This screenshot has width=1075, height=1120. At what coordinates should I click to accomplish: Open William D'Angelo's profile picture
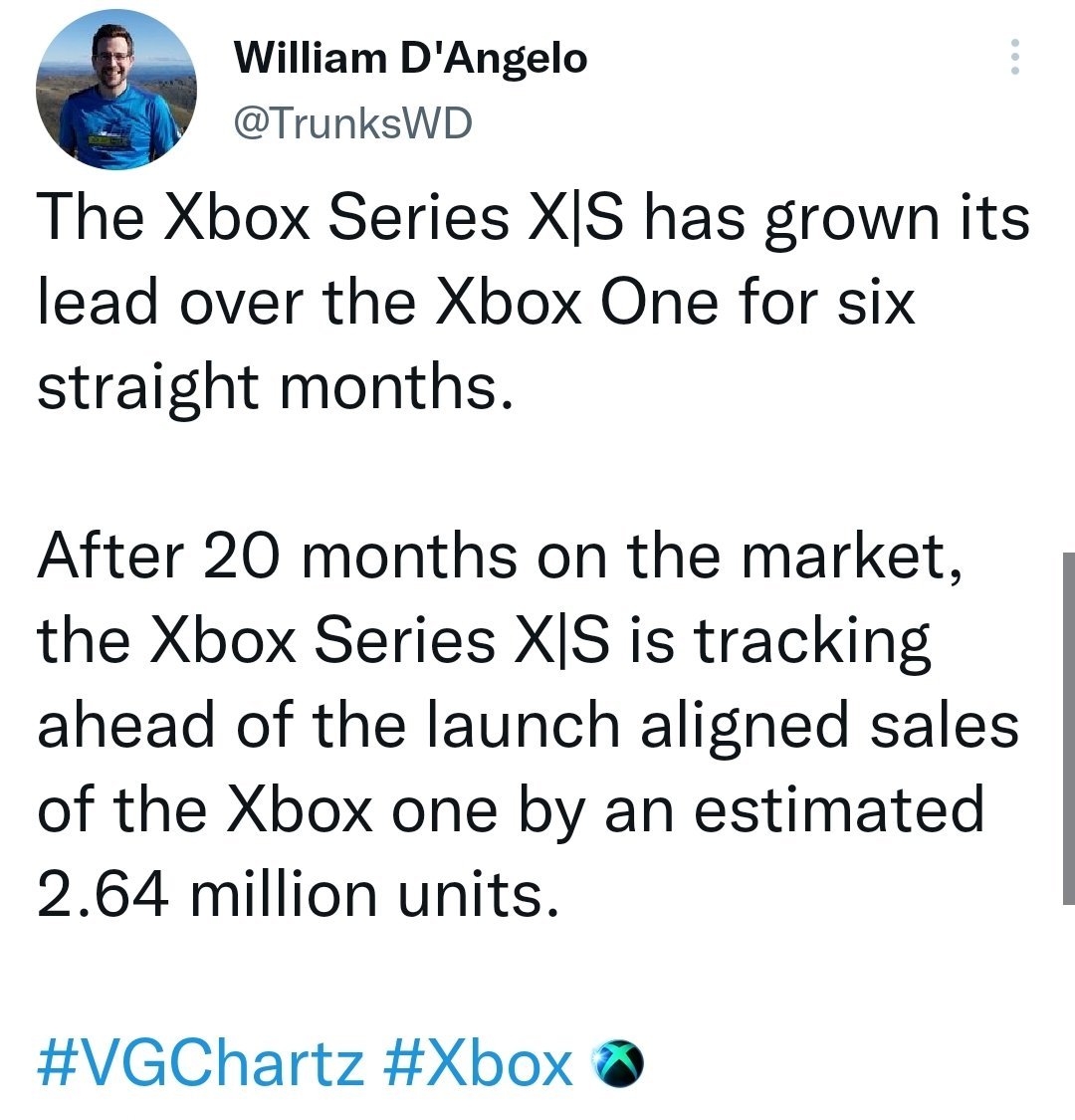coord(115,90)
